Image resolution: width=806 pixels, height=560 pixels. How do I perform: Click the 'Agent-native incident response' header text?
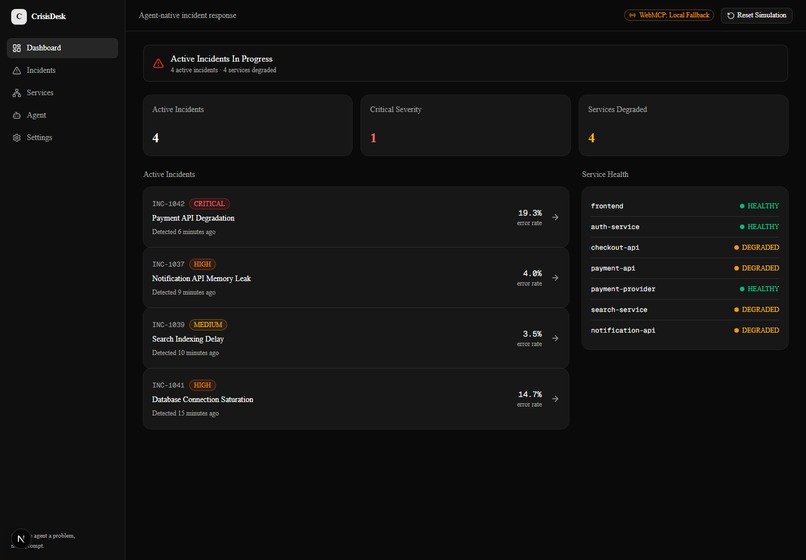click(x=188, y=15)
